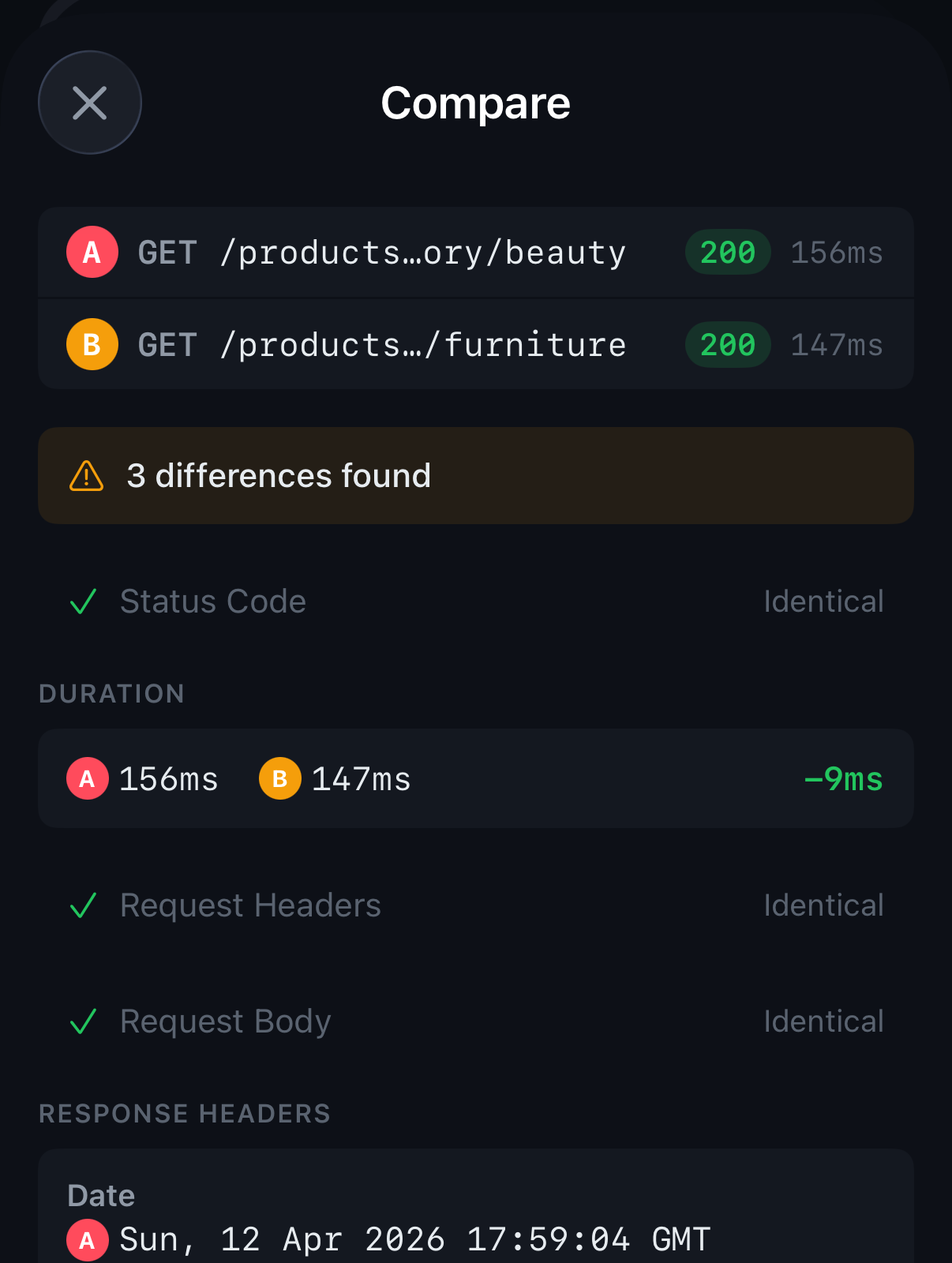
Task: Click the green checkmark beside Status Code
Action: 83,602
